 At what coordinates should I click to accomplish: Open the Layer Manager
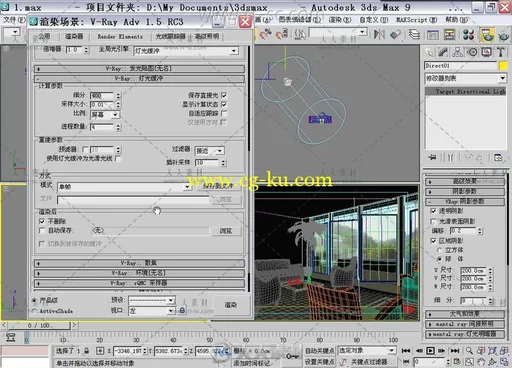point(414,34)
